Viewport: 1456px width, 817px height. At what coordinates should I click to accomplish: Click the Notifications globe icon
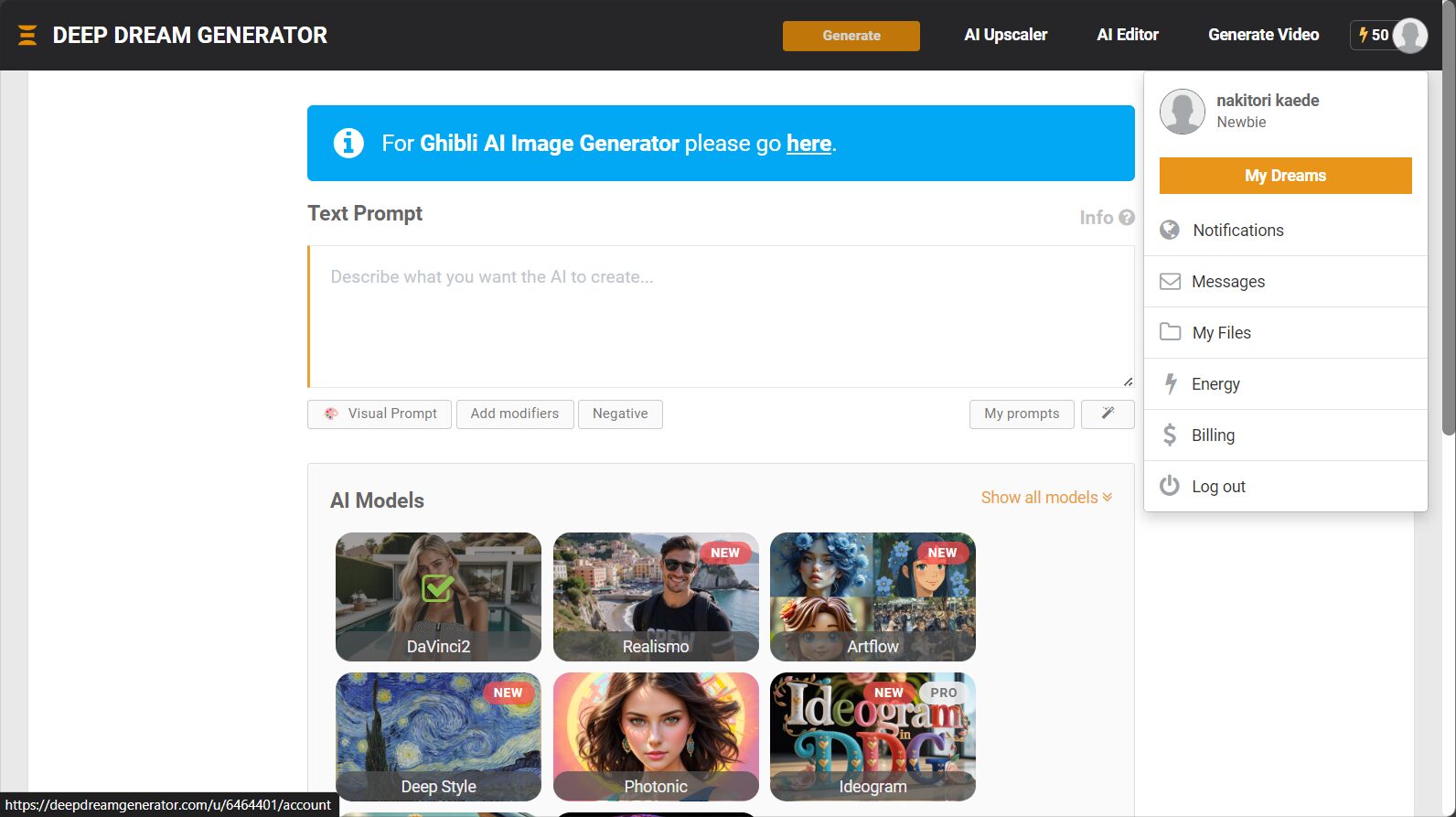click(1170, 230)
